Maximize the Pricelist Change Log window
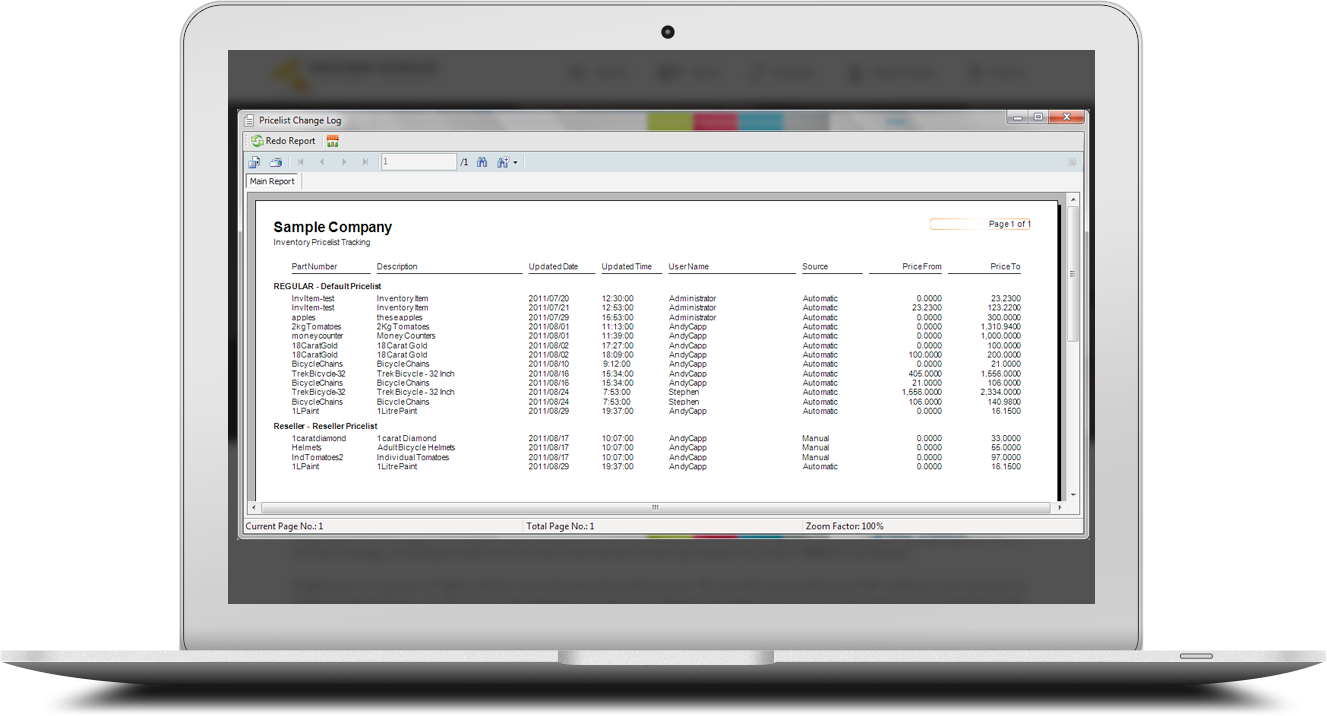1327x716 pixels. coord(1038,118)
